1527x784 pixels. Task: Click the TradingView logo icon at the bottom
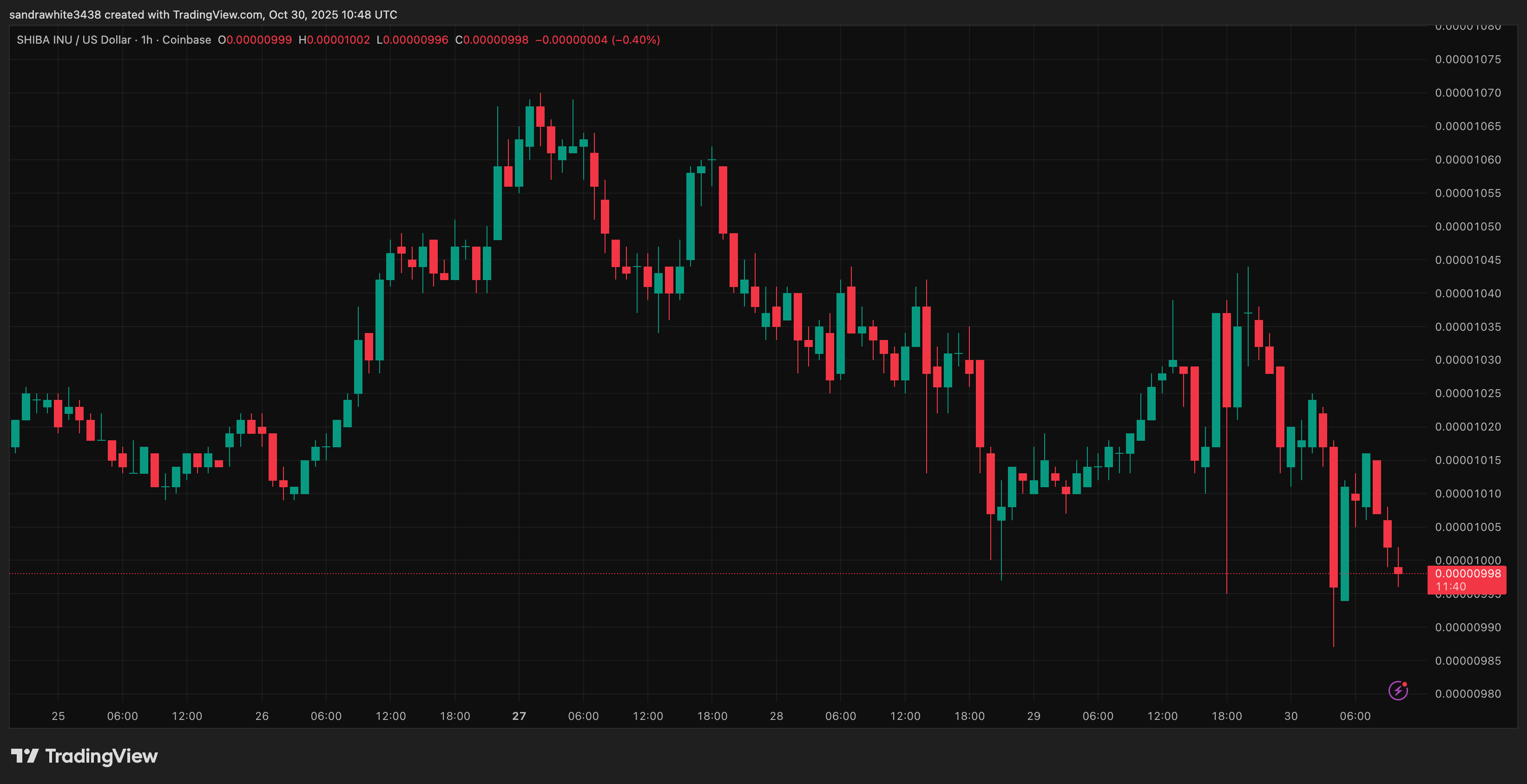[x=24, y=756]
